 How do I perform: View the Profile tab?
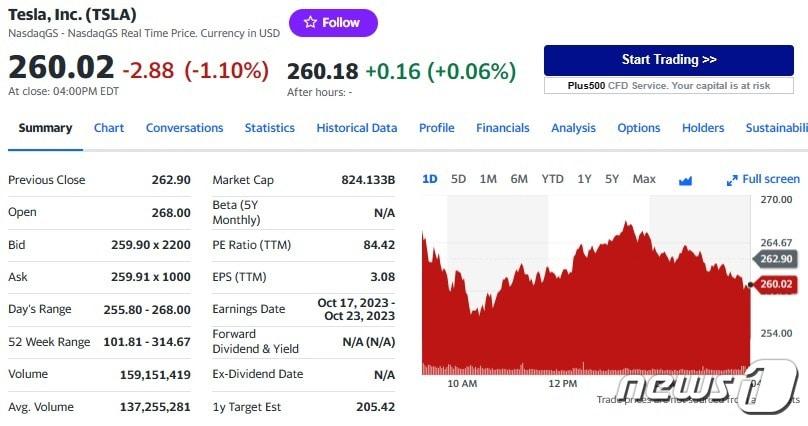coord(436,128)
